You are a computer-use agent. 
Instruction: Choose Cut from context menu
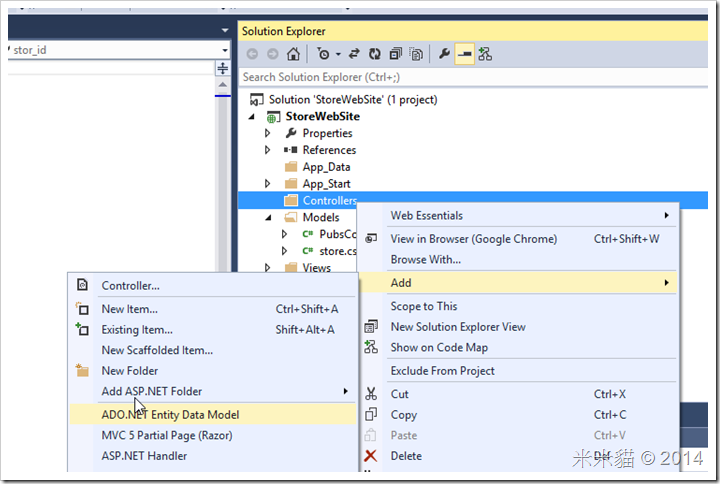(518, 394)
